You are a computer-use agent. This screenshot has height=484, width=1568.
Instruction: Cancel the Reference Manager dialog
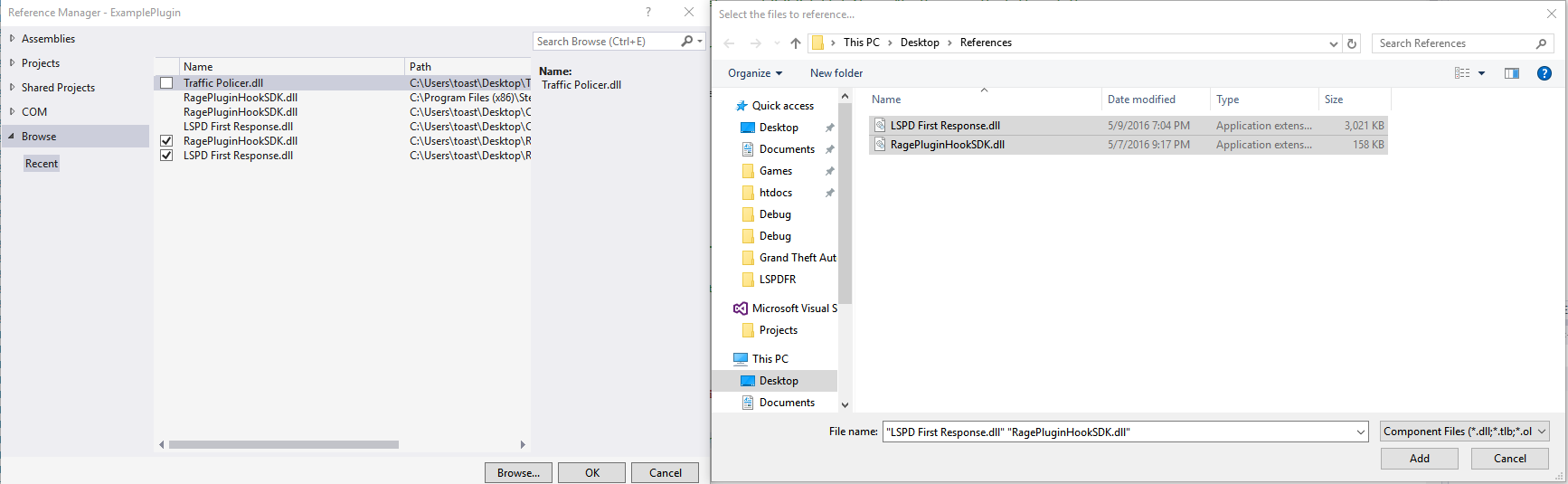click(x=666, y=473)
